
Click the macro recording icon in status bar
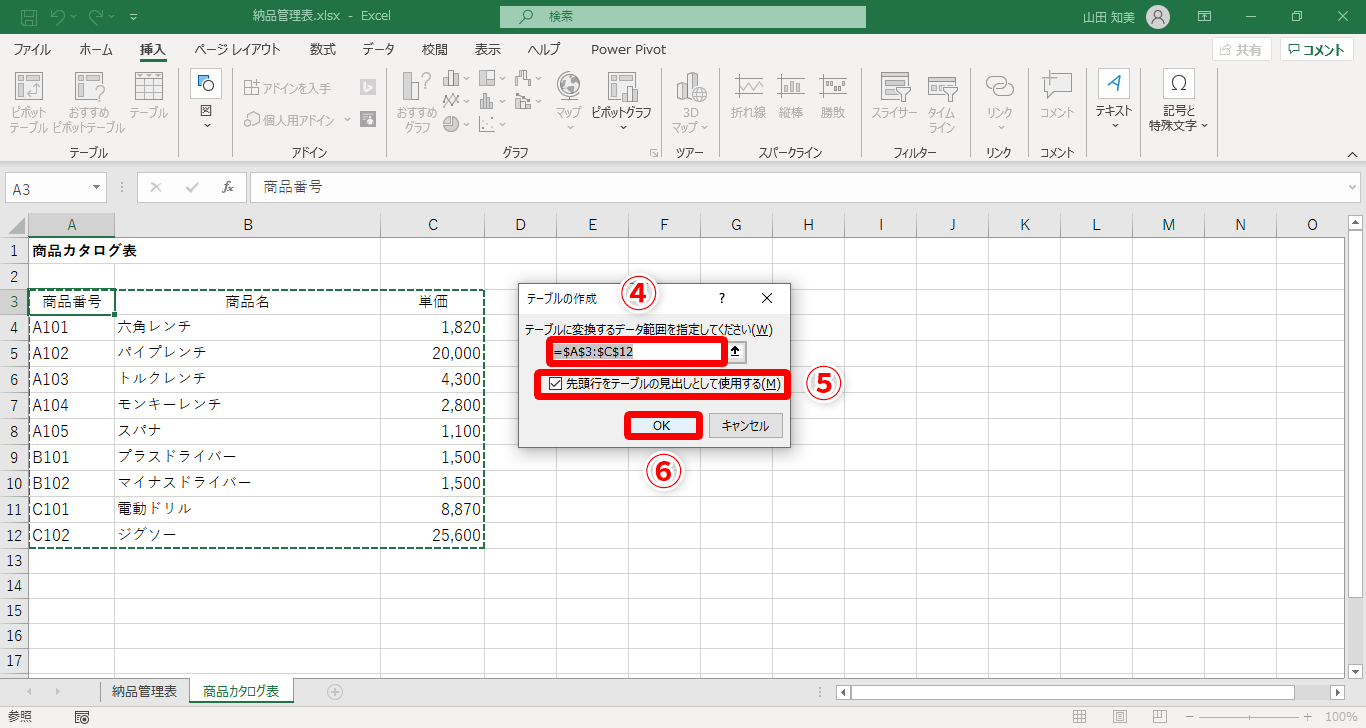[82, 717]
